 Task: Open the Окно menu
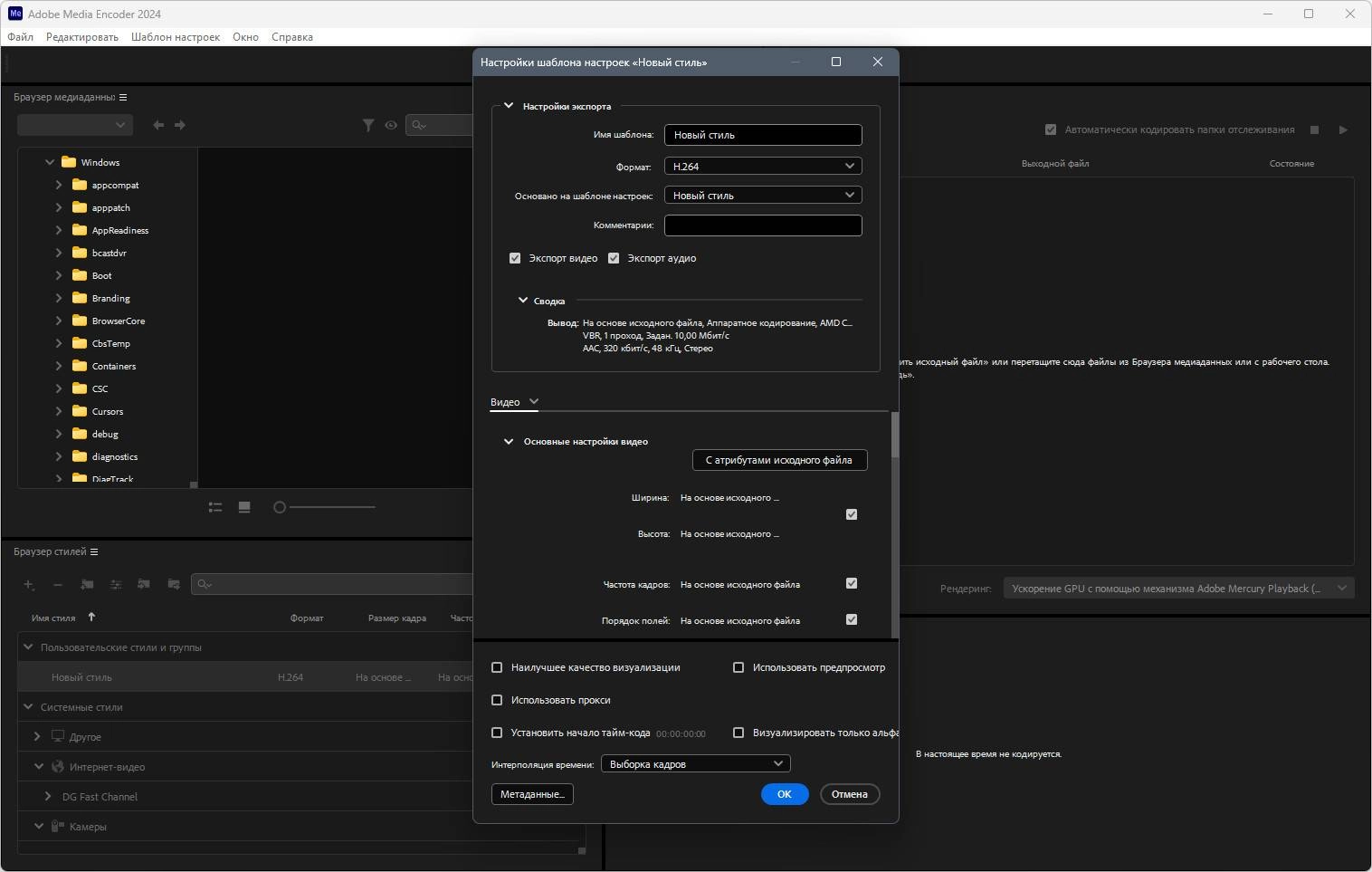click(245, 37)
